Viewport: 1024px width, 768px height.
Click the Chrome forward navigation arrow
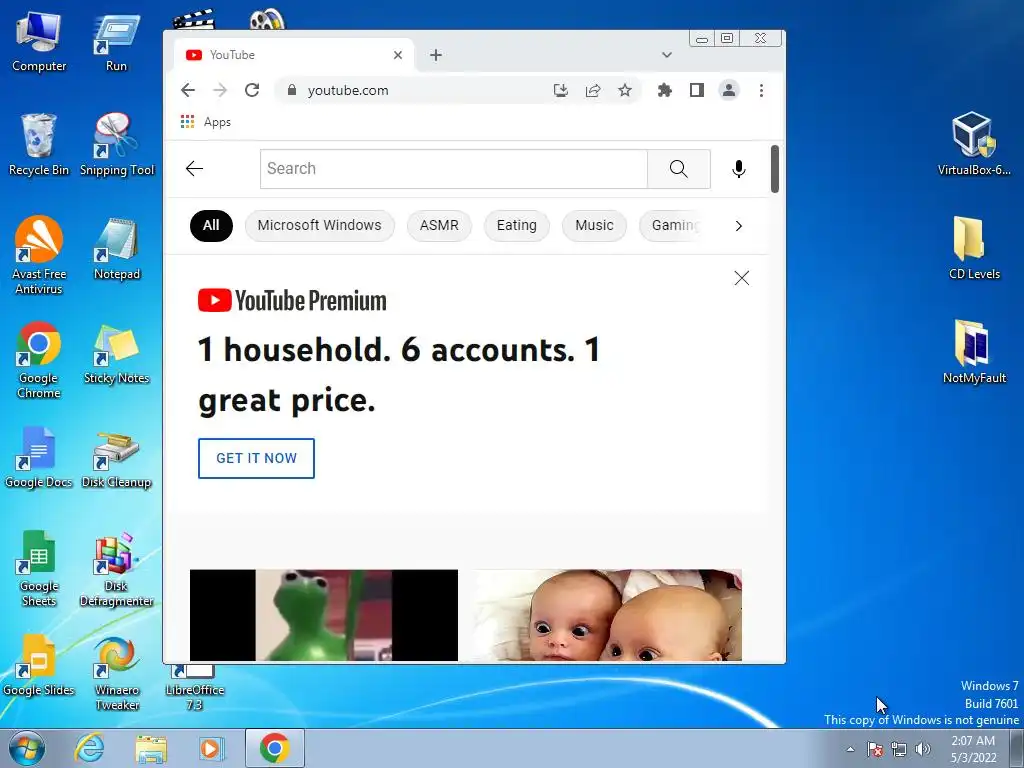220,90
